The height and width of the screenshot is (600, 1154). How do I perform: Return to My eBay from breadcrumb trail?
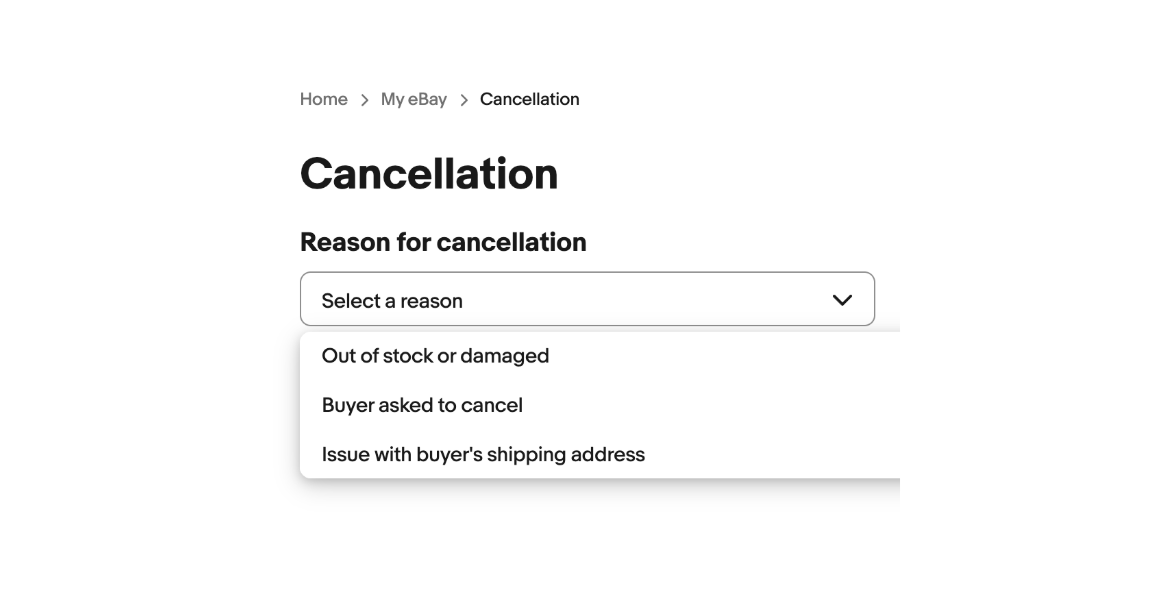point(413,99)
